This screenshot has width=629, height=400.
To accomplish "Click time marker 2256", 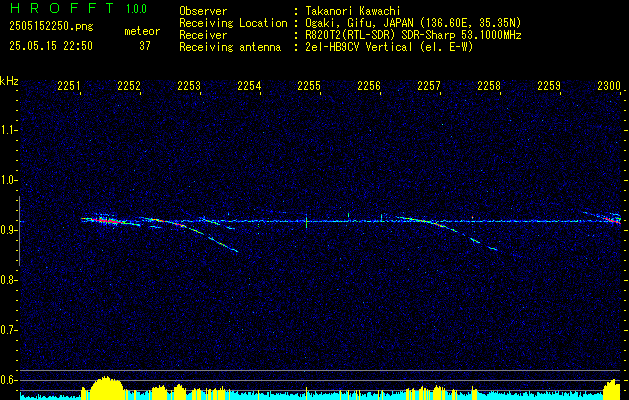I will click(x=369, y=86).
